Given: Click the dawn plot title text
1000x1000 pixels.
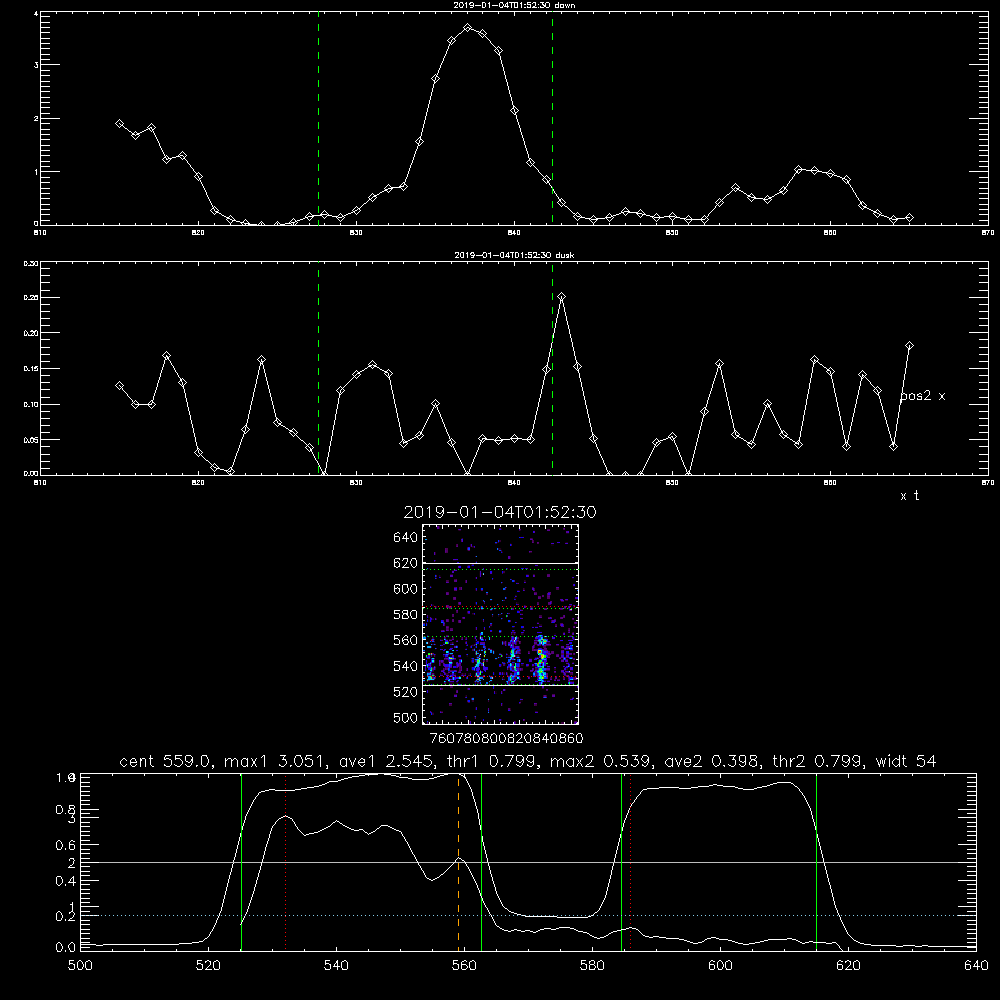Looking at the screenshot, I should click(x=514, y=5).
